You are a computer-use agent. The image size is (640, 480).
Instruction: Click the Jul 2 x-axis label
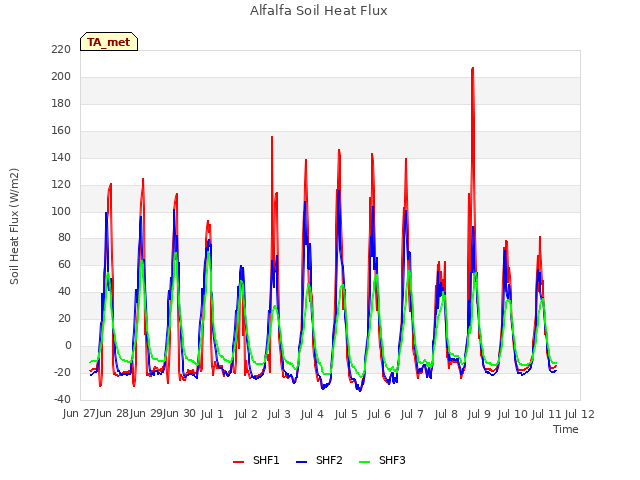pos(246,414)
